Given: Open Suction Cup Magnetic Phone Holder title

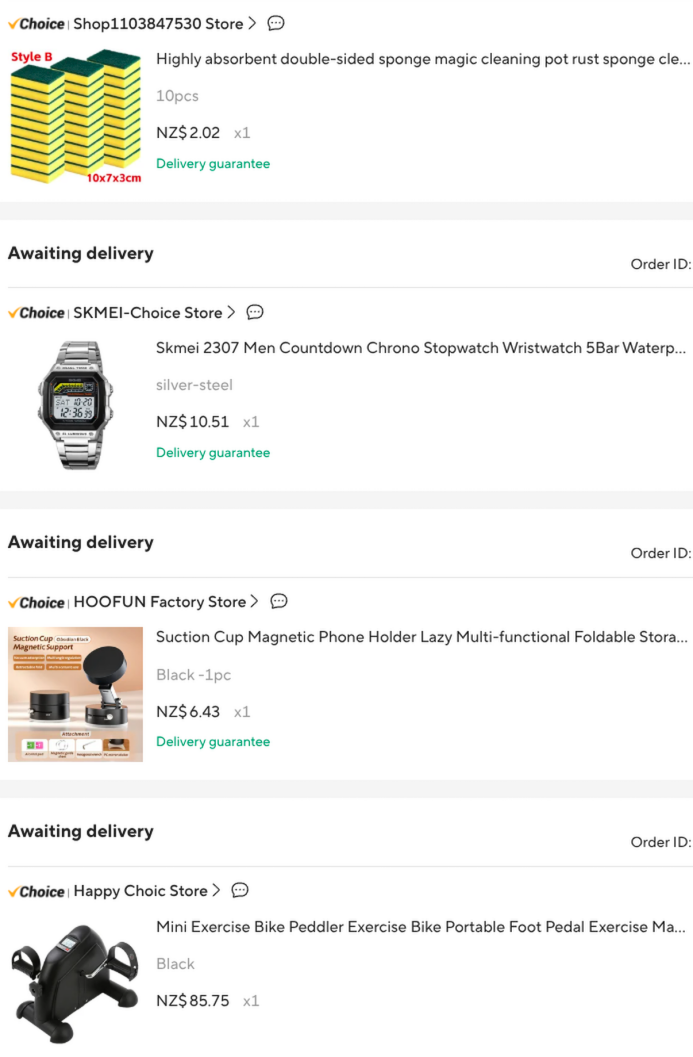Looking at the screenshot, I should click(x=421, y=637).
